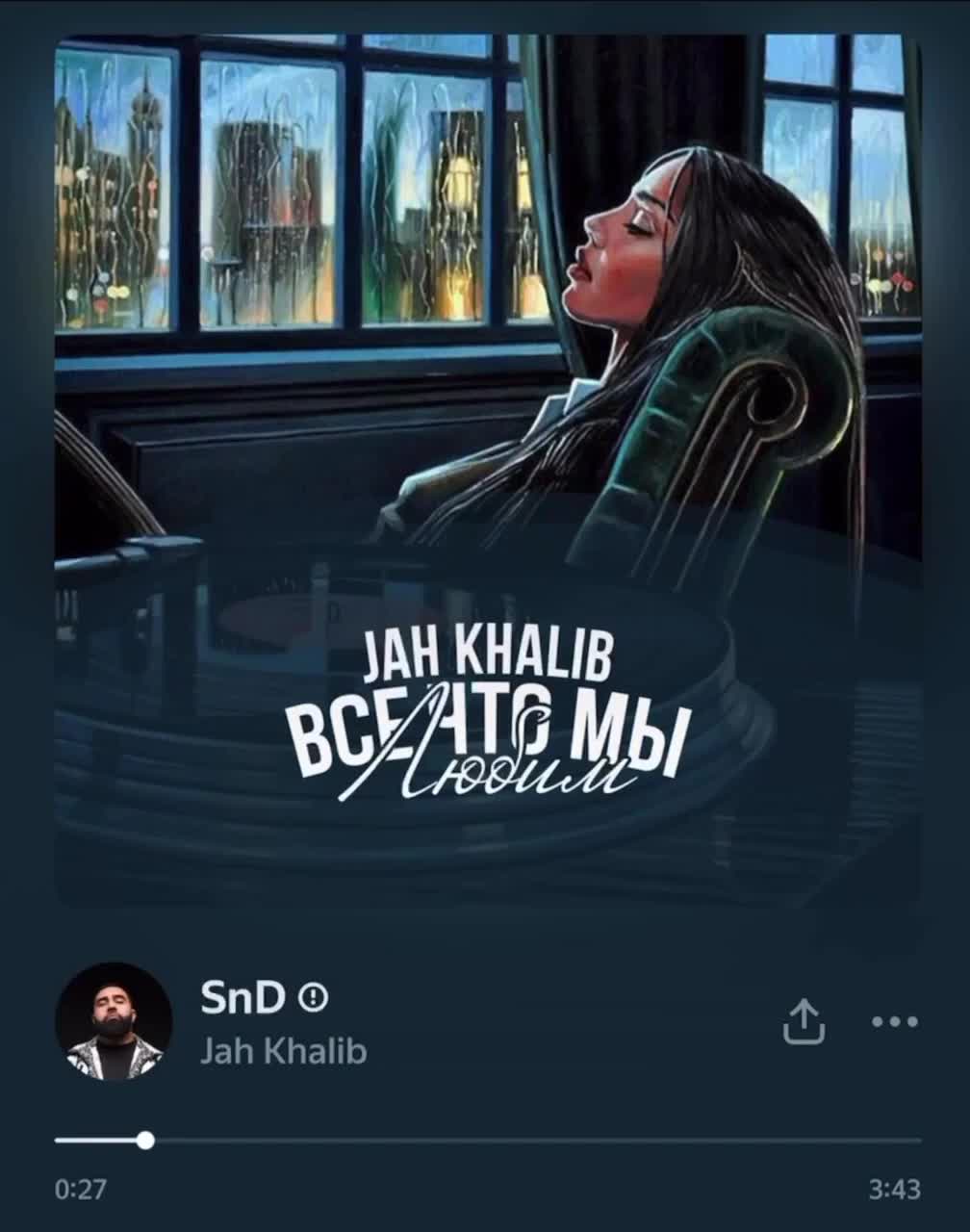The width and height of the screenshot is (970, 1232).
Task: Click the album cover artwork
Action: click(488, 472)
